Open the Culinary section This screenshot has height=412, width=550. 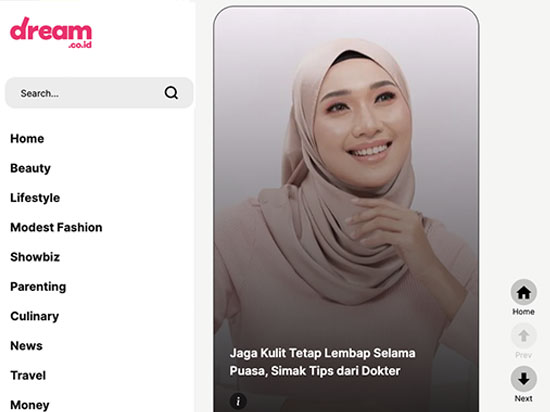(35, 316)
